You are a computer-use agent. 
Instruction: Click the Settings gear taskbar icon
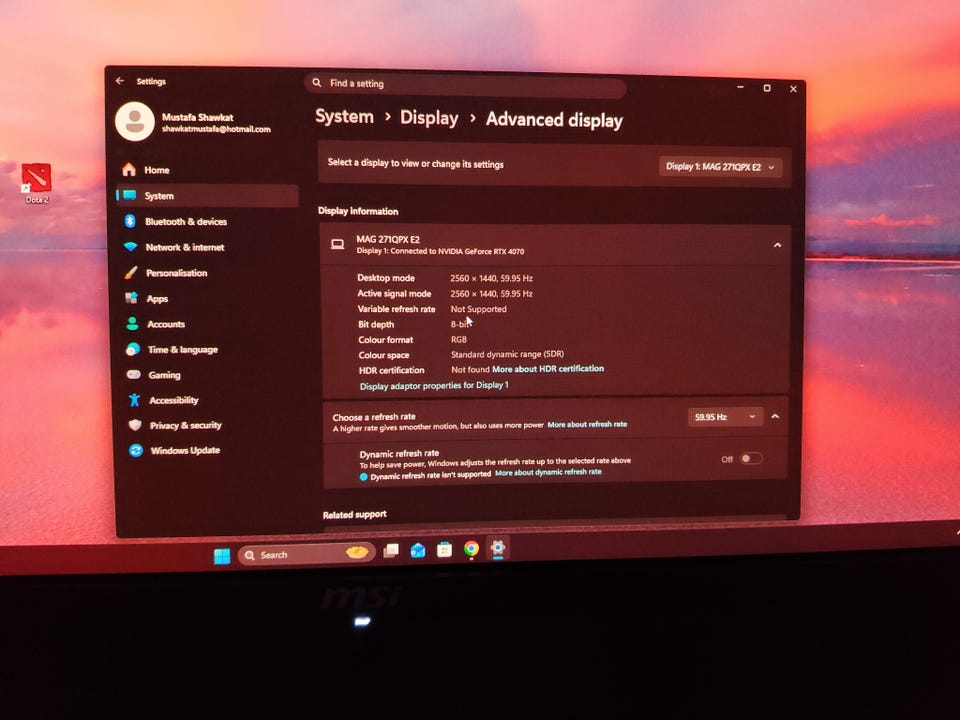pos(498,547)
